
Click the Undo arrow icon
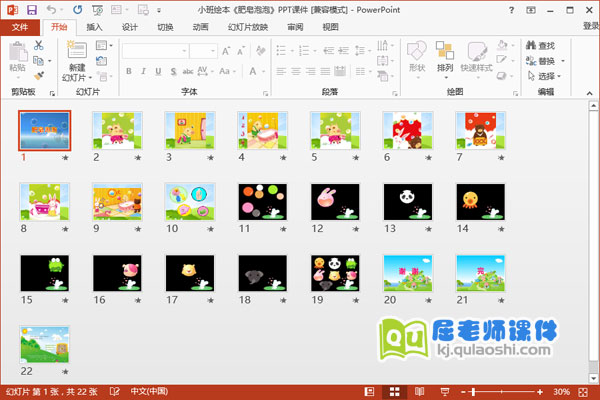point(51,10)
